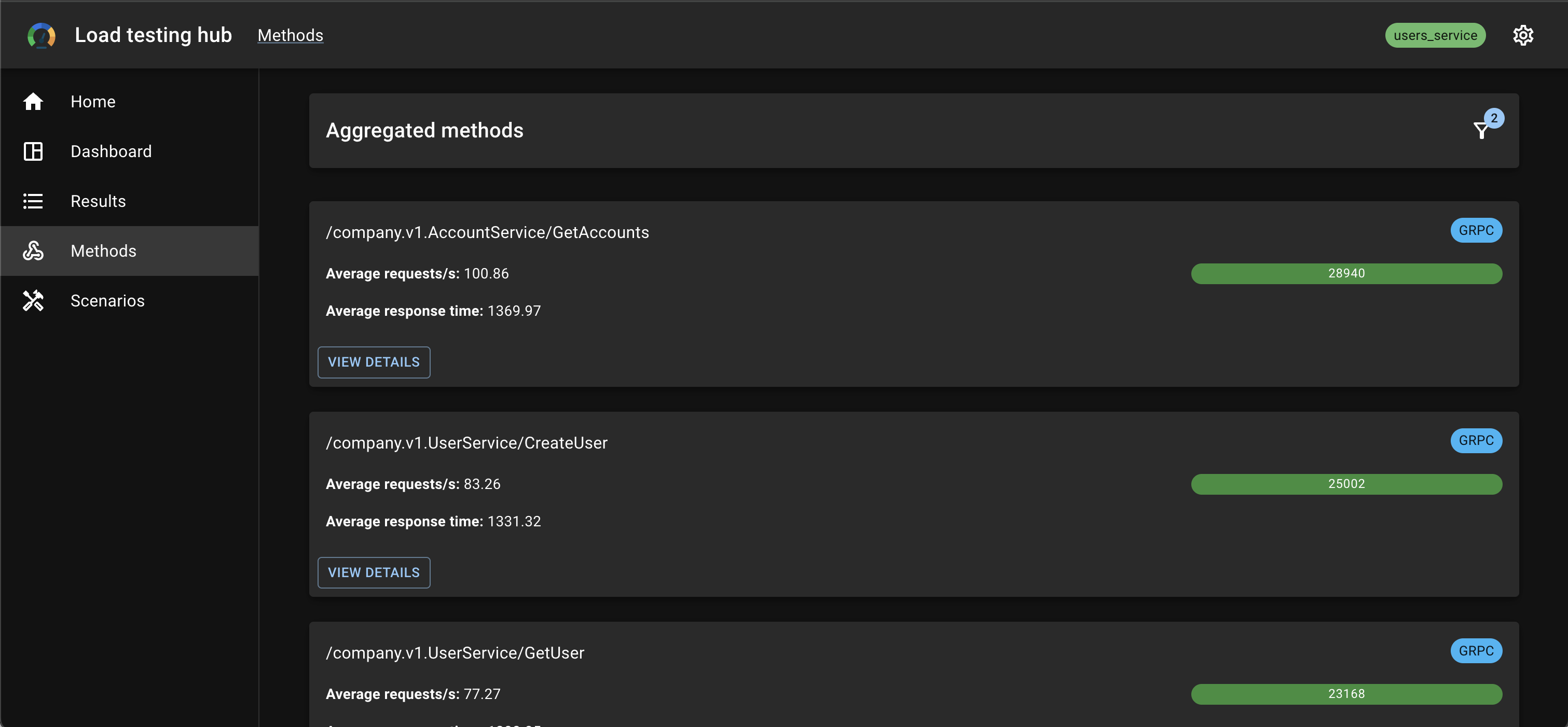
Task: Click the Load testing hub logo icon
Action: (x=42, y=35)
